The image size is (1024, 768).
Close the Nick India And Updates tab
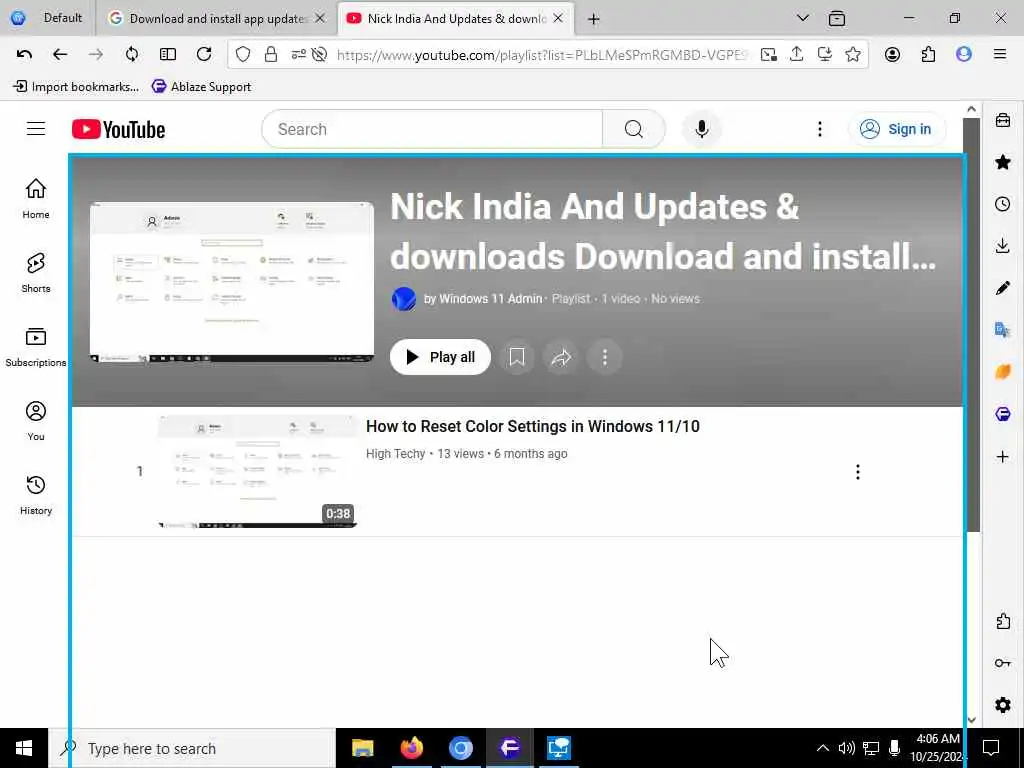(558, 18)
